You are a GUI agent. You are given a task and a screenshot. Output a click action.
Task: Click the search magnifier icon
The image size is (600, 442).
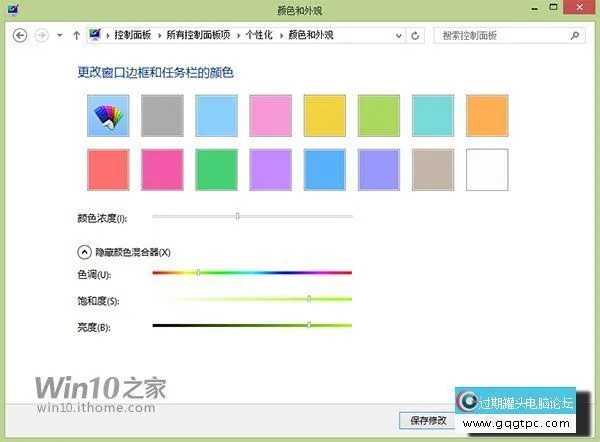click(575, 36)
